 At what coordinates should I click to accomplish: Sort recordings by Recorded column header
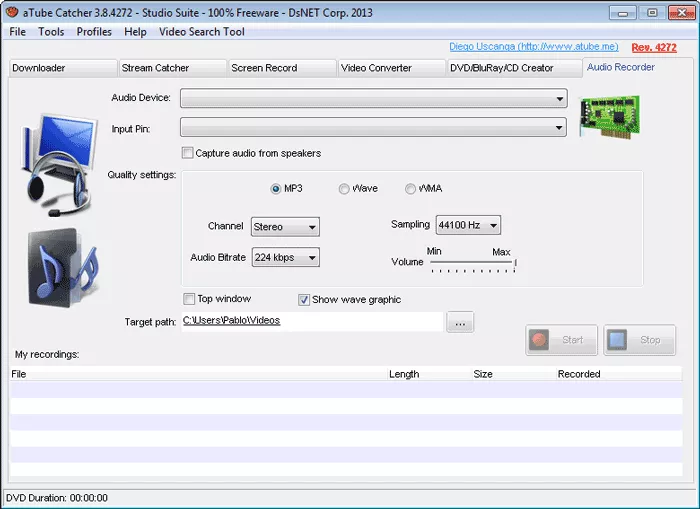pyautogui.click(x=619, y=374)
